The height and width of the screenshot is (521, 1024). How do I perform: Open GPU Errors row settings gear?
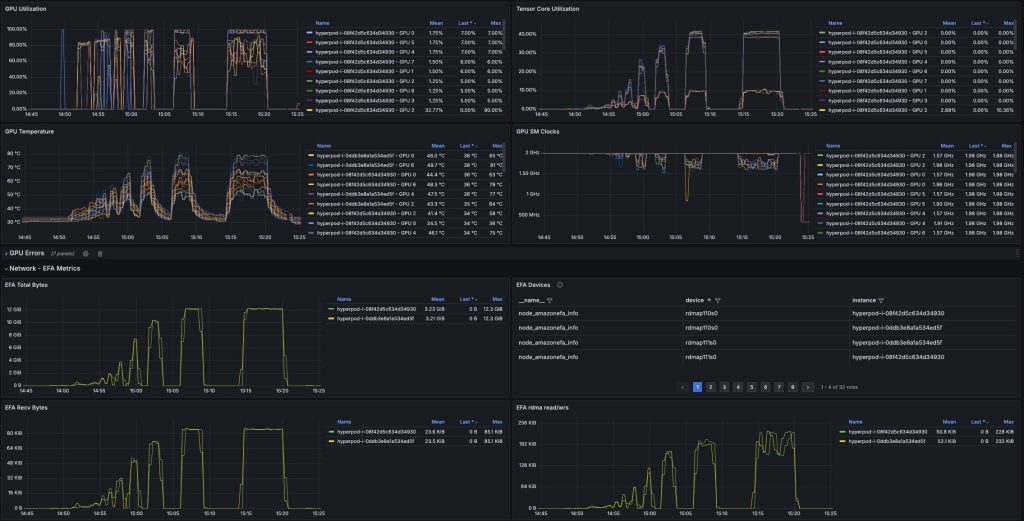(x=85, y=253)
